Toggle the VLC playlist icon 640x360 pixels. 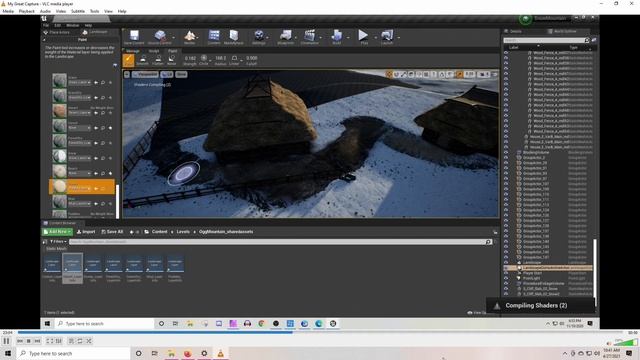[71, 341]
